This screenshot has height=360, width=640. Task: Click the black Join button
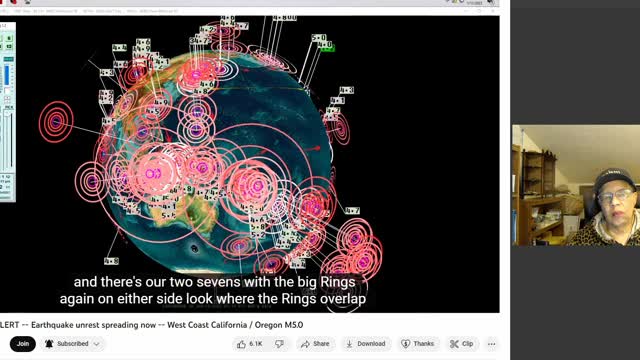pyautogui.click(x=23, y=344)
